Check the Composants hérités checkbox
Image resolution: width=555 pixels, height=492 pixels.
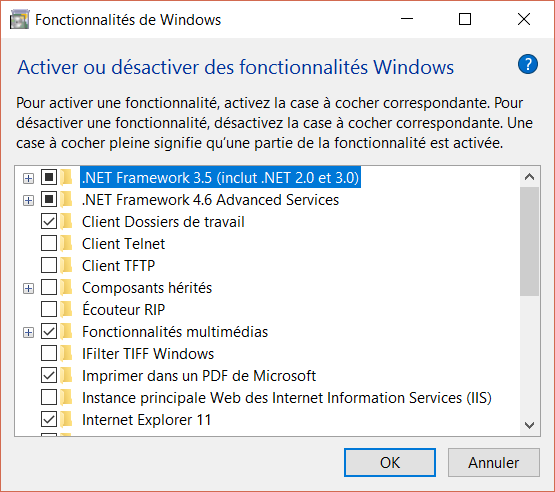click(x=49, y=287)
